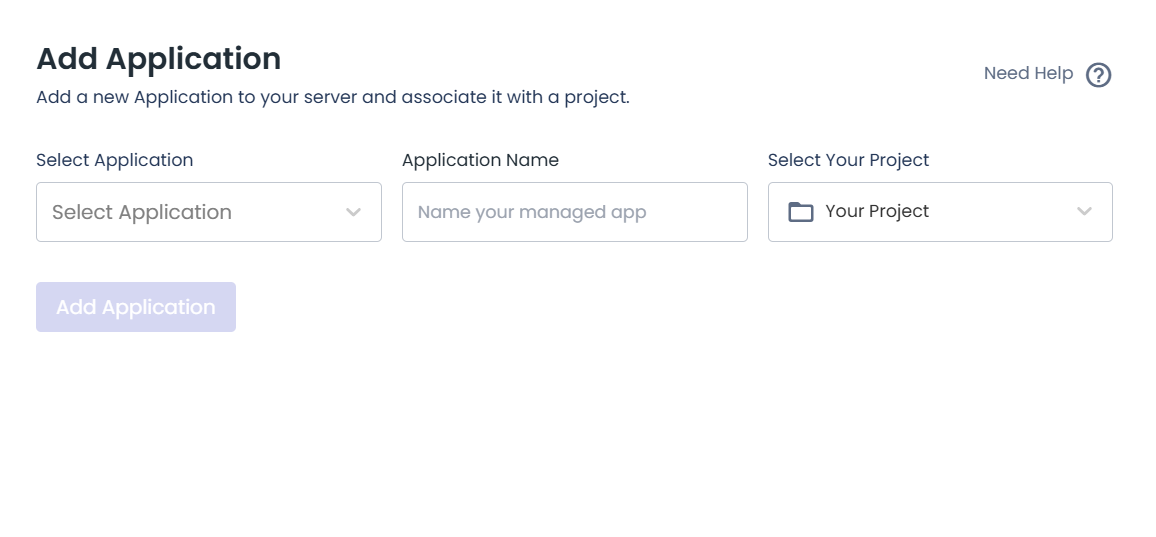Click the 'Select Application' field label
Screen dimensions: 1156x537
pos(115,160)
